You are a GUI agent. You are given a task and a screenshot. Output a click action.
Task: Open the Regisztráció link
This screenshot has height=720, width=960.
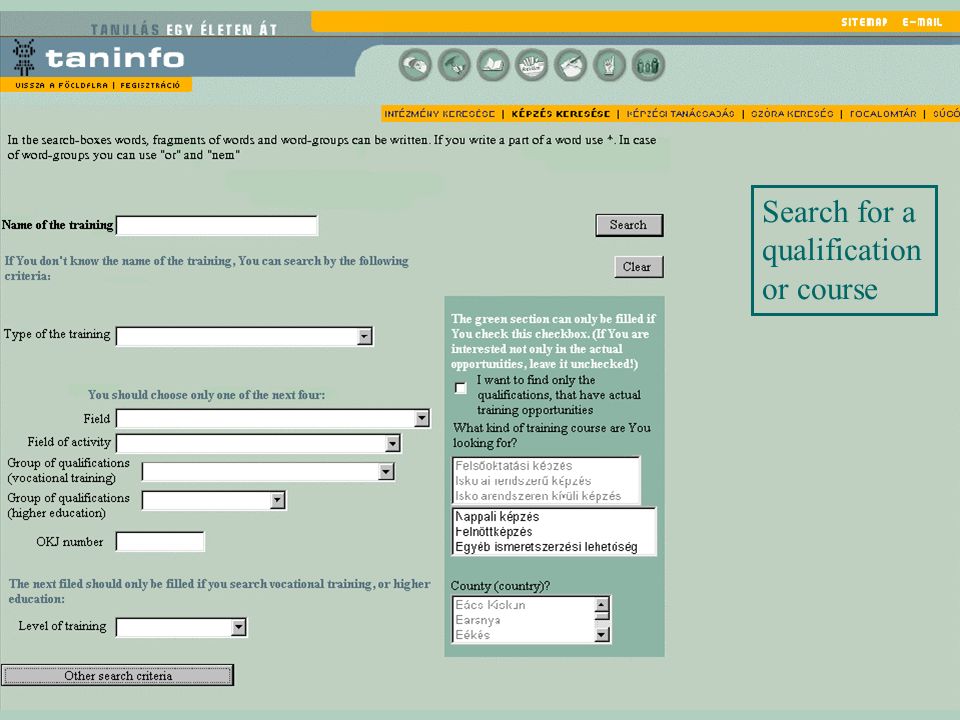click(x=150, y=86)
